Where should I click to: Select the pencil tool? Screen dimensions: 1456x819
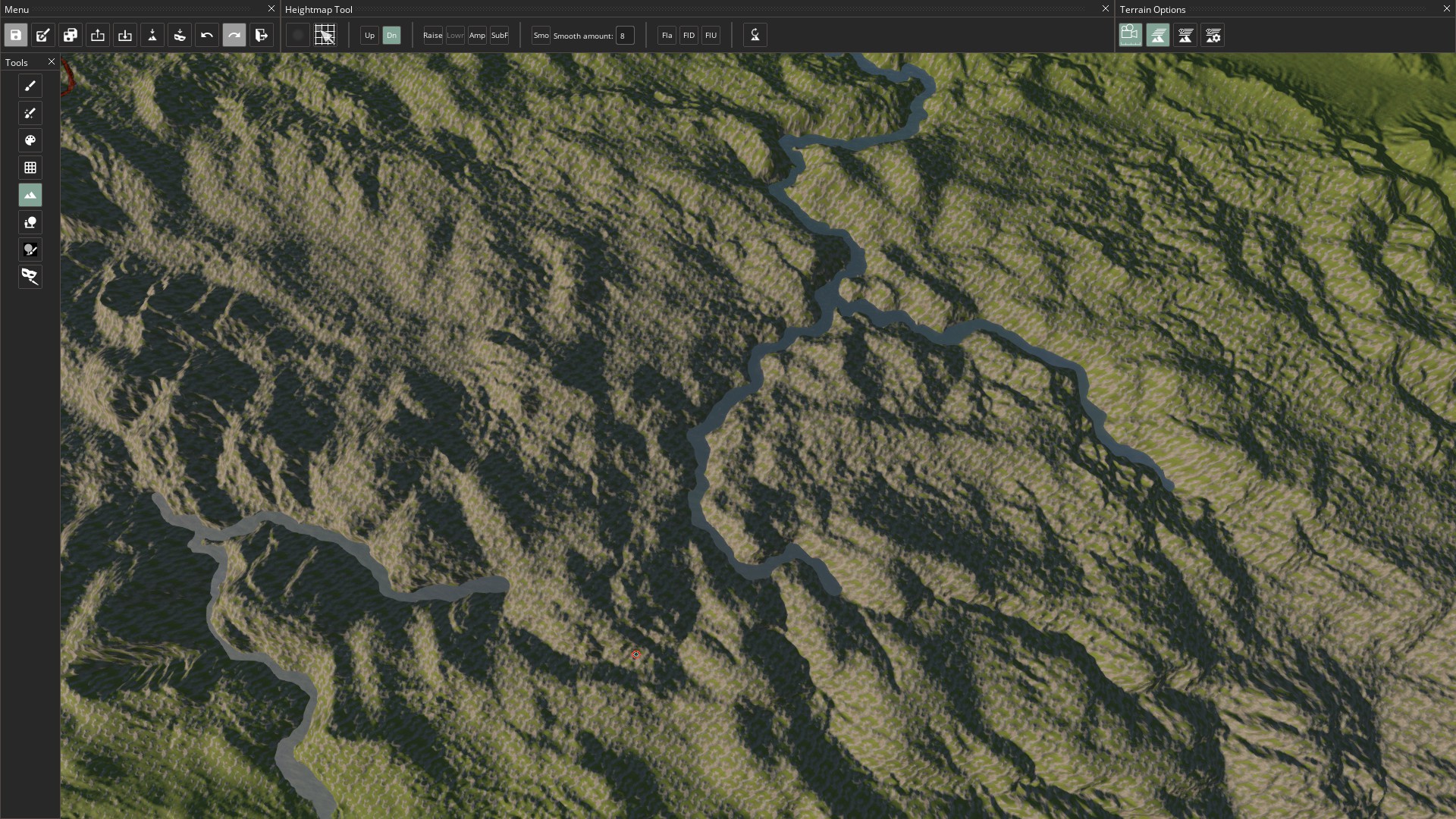[x=30, y=86]
